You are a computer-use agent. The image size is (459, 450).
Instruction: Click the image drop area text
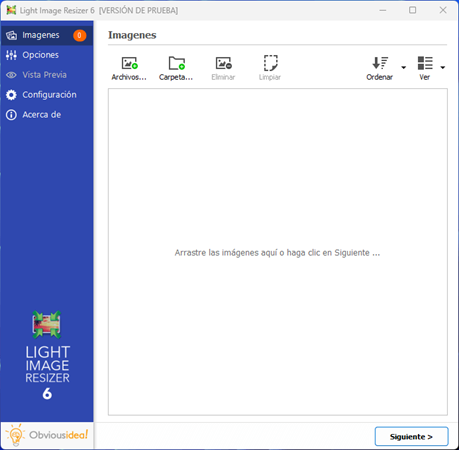(x=277, y=253)
